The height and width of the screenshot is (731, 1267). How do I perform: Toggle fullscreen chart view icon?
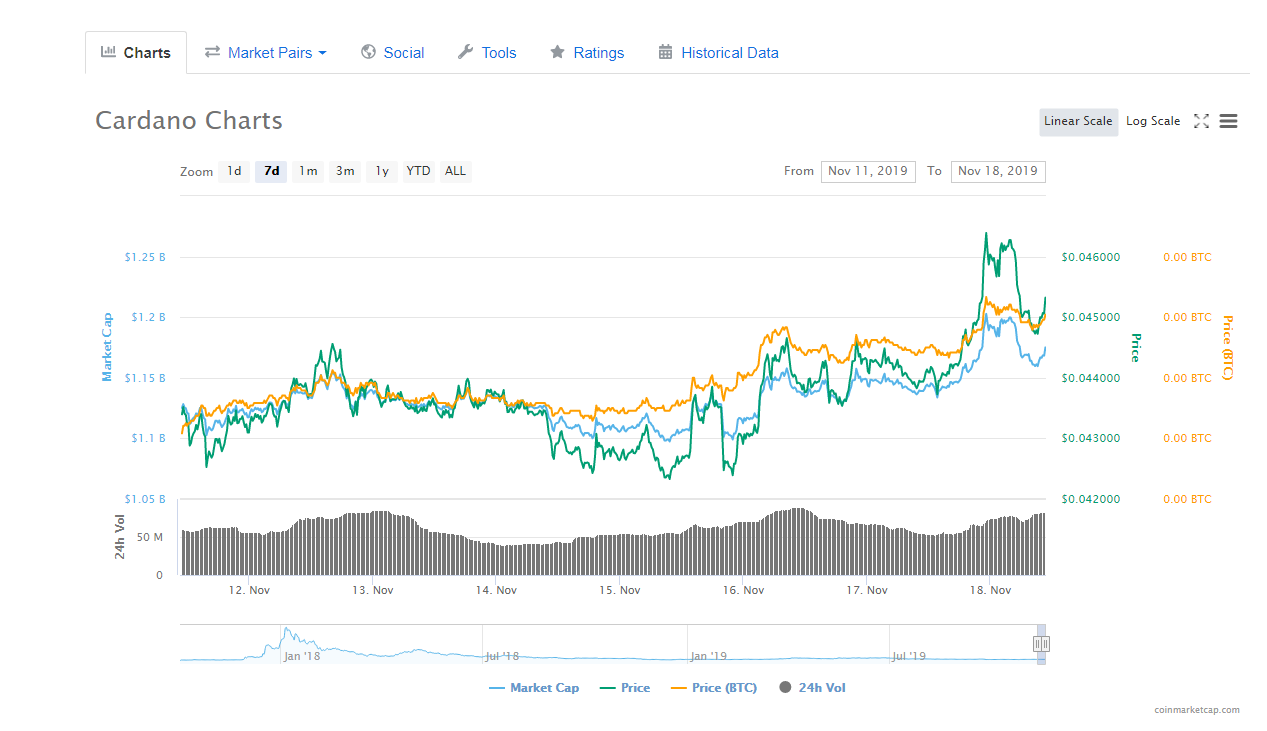coord(1201,121)
